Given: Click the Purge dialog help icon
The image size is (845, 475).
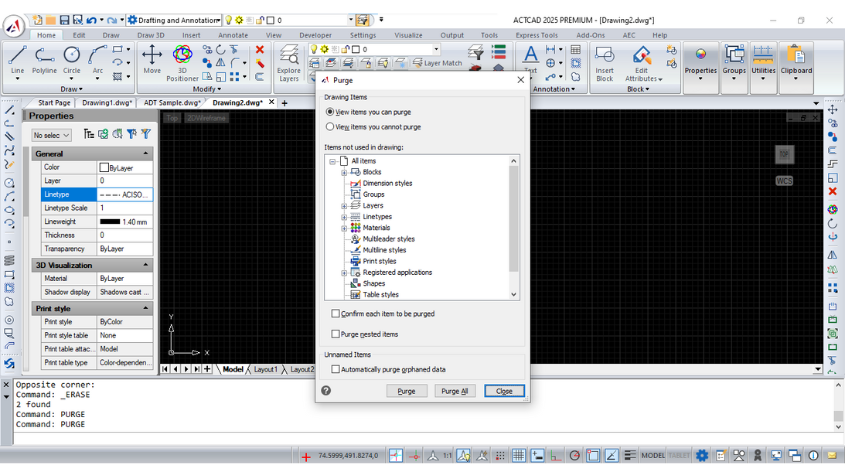Looking at the screenshot, I should (326, 390).
